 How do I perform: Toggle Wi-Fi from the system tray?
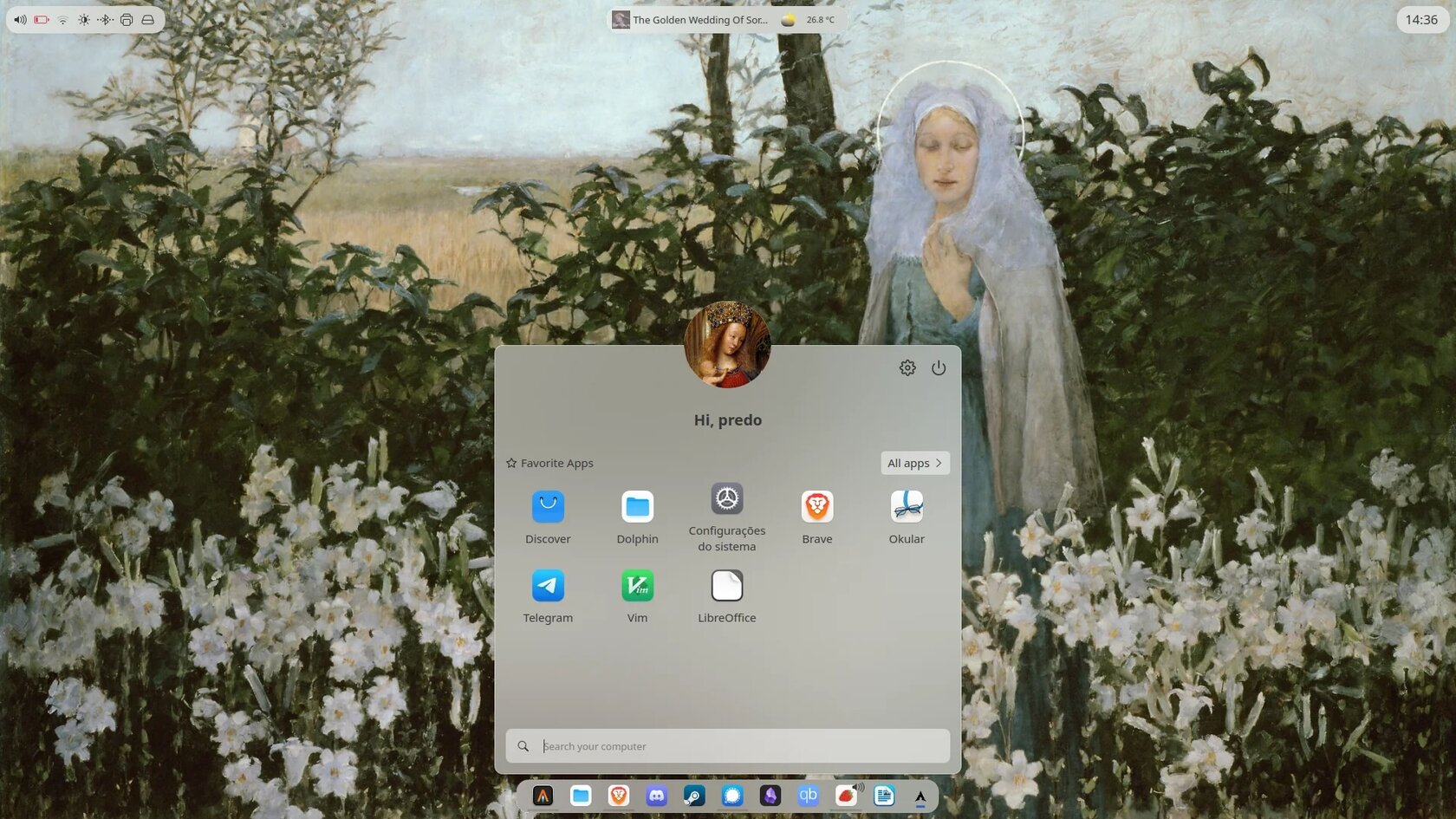[62, 19]
